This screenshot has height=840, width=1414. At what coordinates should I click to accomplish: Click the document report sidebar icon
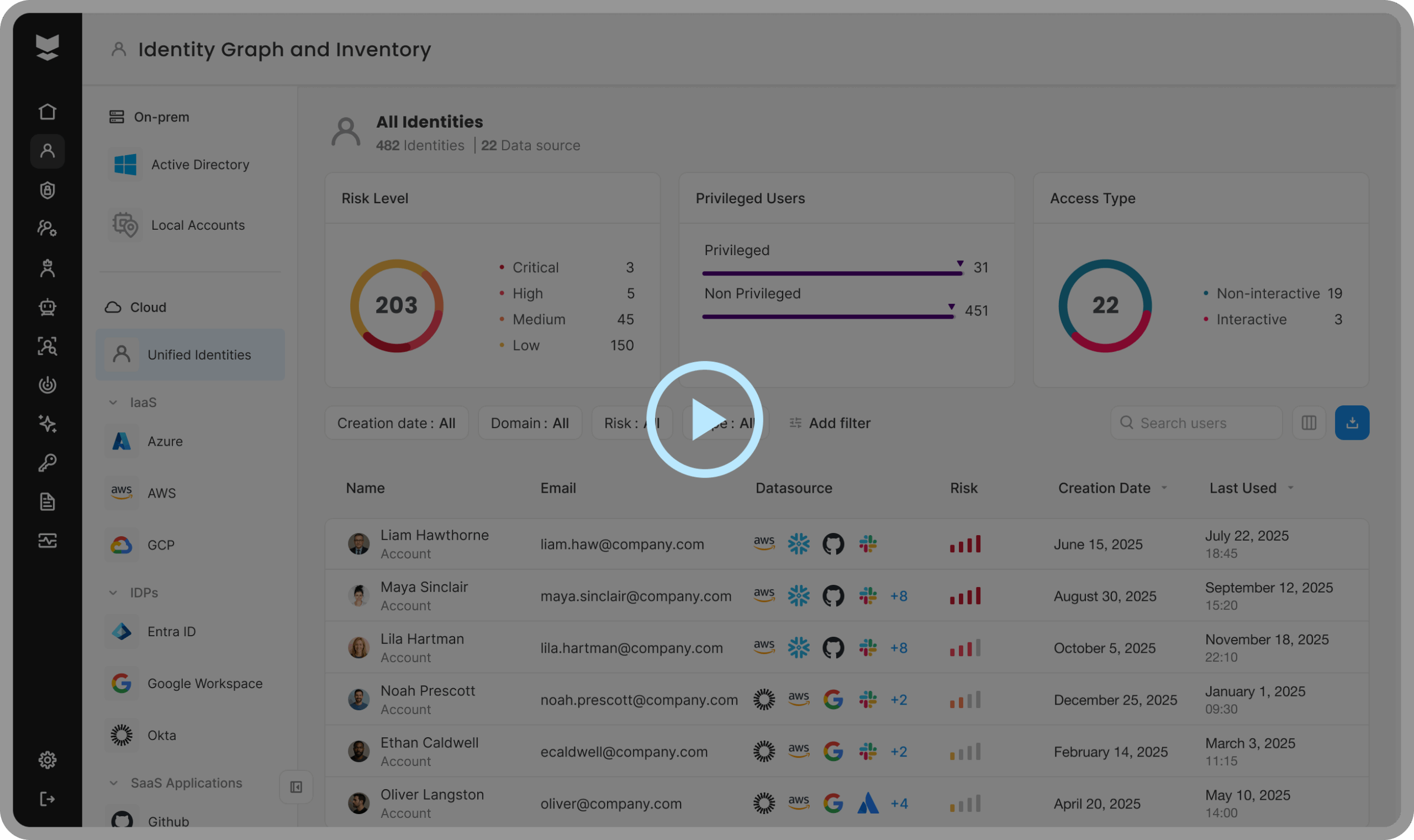tap(48, 501)
